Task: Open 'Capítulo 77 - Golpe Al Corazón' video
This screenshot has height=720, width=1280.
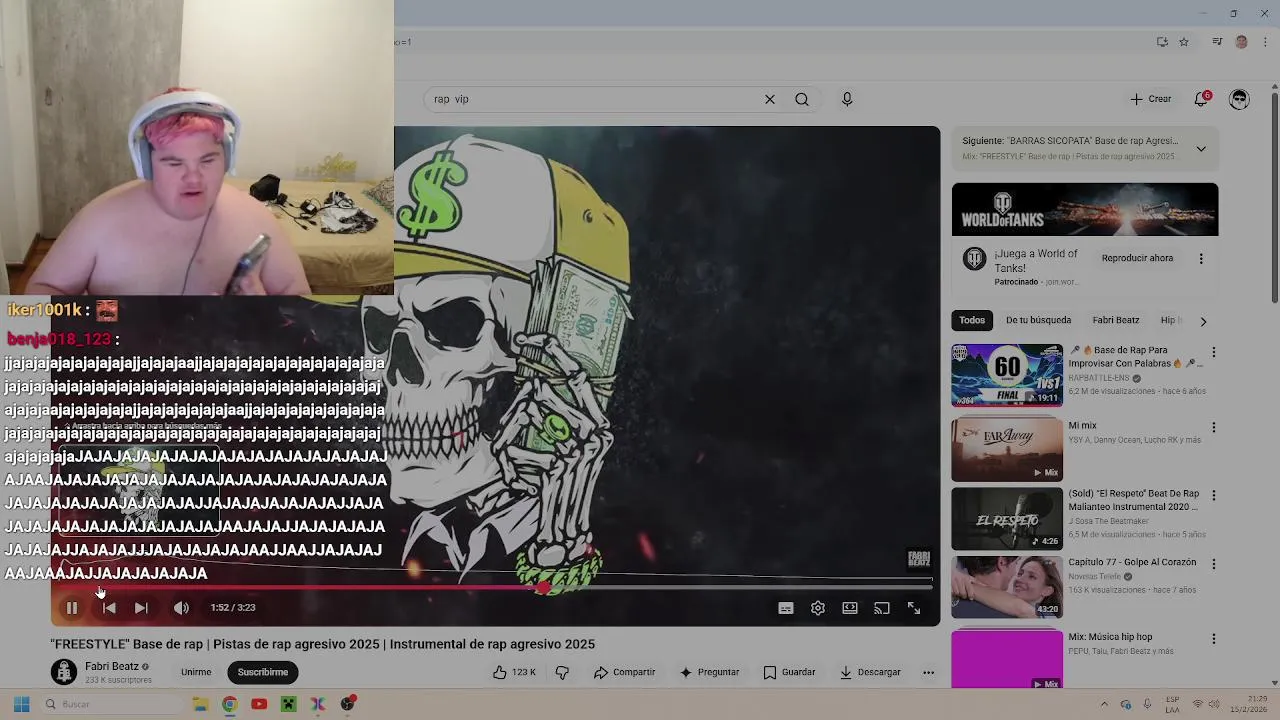Action: pyautogui.click(x=1007, y=587)
